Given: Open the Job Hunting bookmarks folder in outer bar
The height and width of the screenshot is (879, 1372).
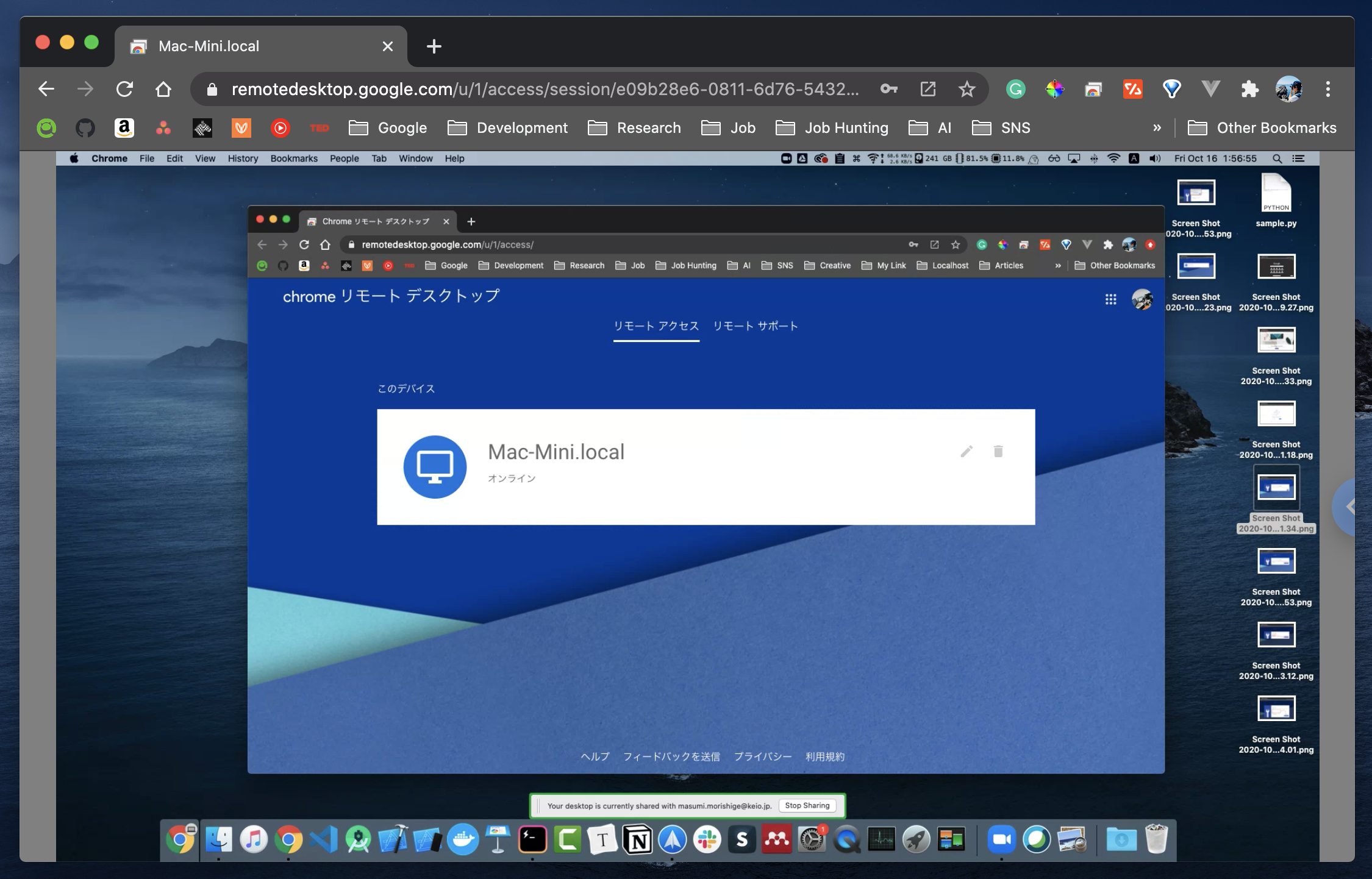Looking at the screenshot, I should pos(832,128).
